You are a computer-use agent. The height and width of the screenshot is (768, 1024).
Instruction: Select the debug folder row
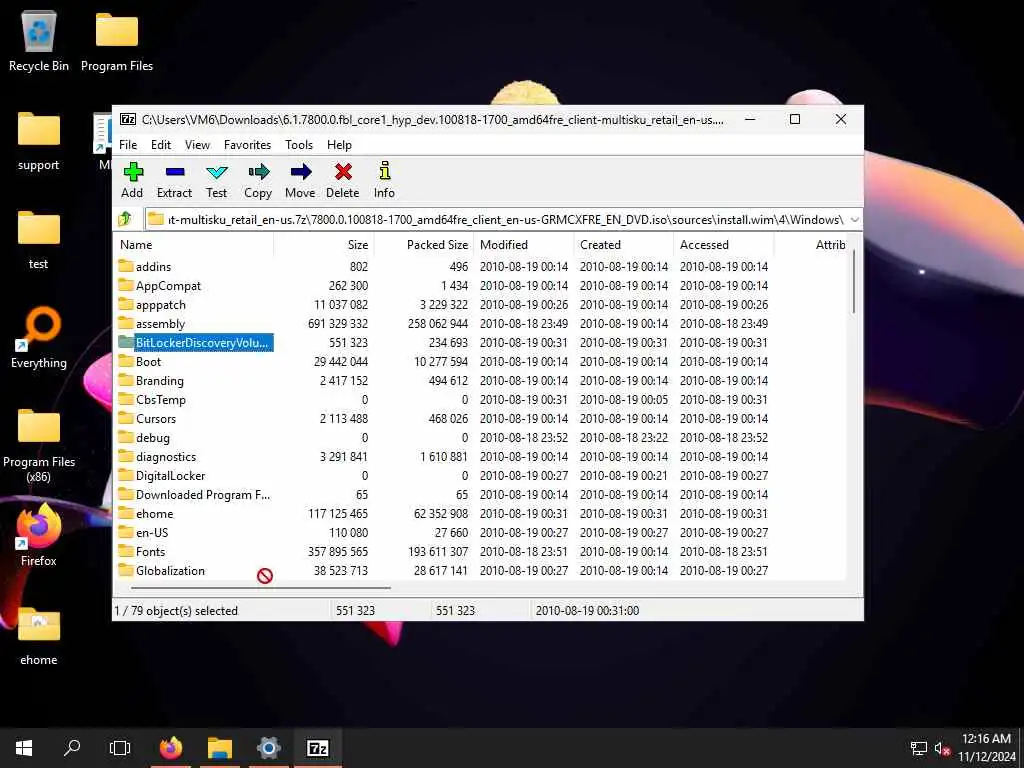481,437
